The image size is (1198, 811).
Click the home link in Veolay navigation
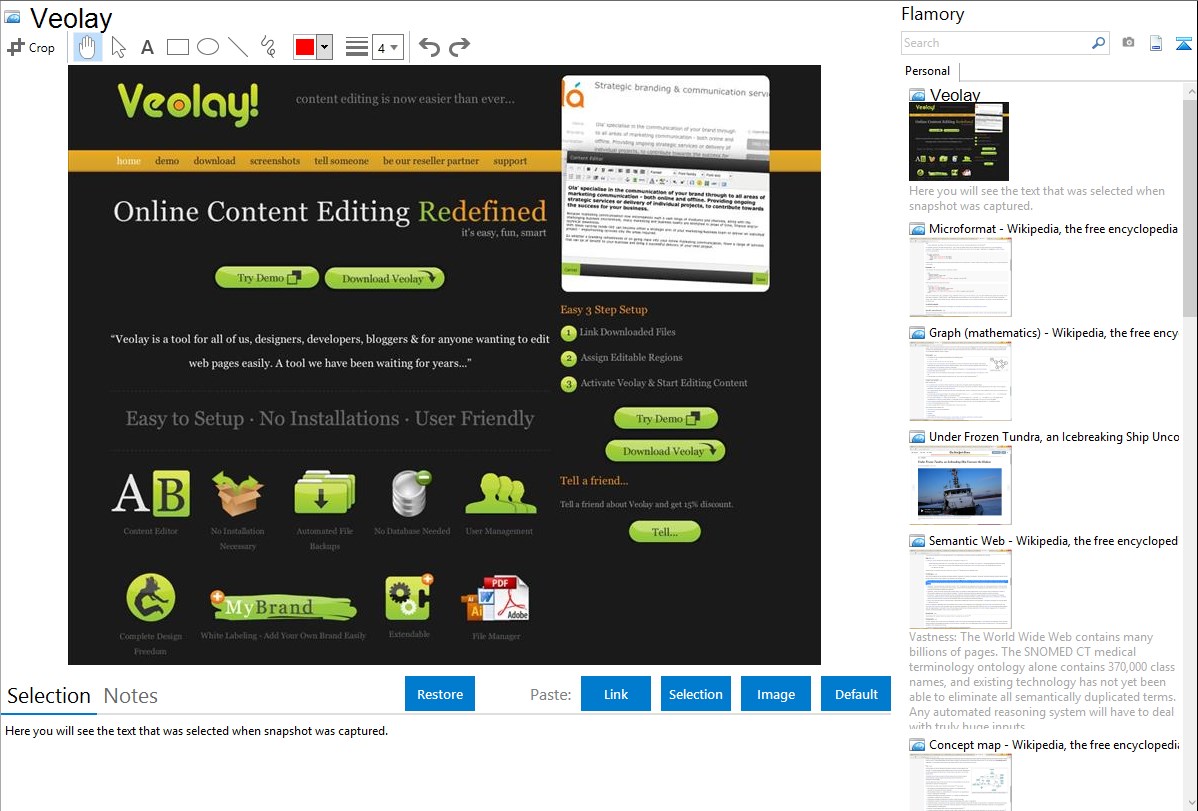[x=128, y=161]
